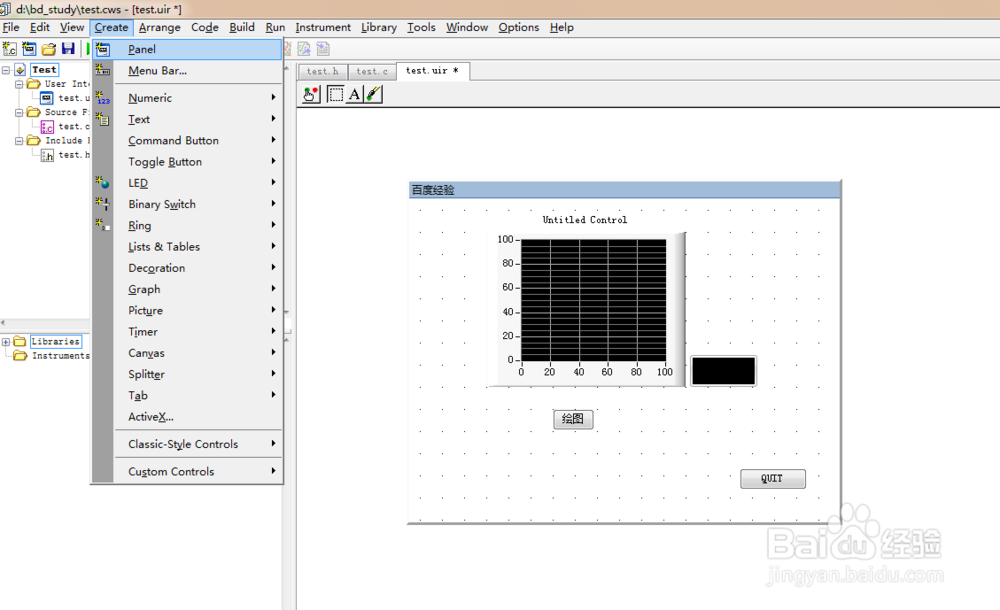Open the Instrument menu

323,27
